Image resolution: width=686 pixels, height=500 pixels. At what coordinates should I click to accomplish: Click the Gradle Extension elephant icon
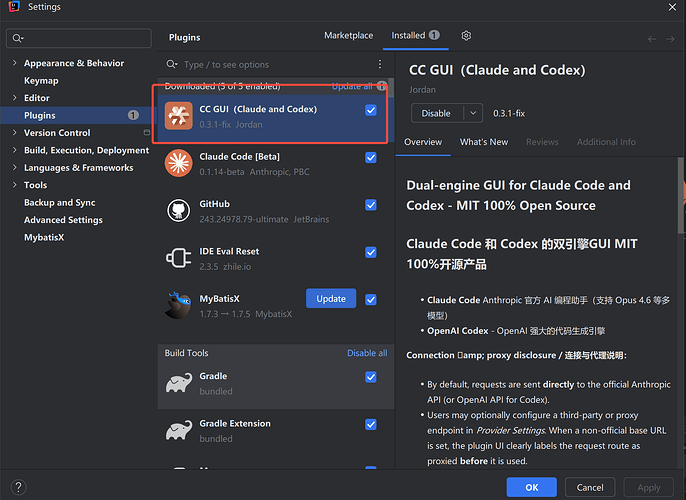pyautogui.click(x=178, y=430)
